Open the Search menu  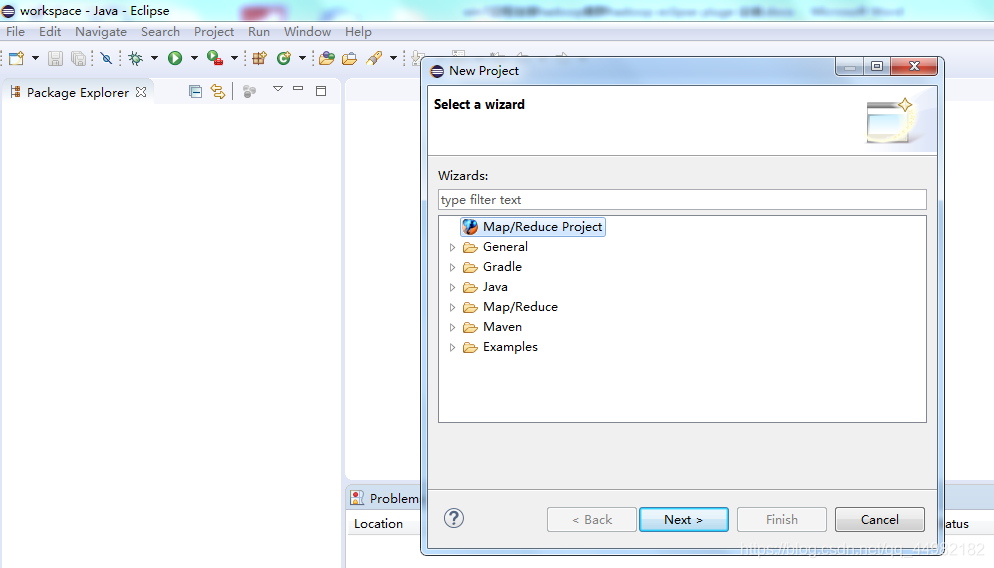pyautogui.click(x=160, y=32)
